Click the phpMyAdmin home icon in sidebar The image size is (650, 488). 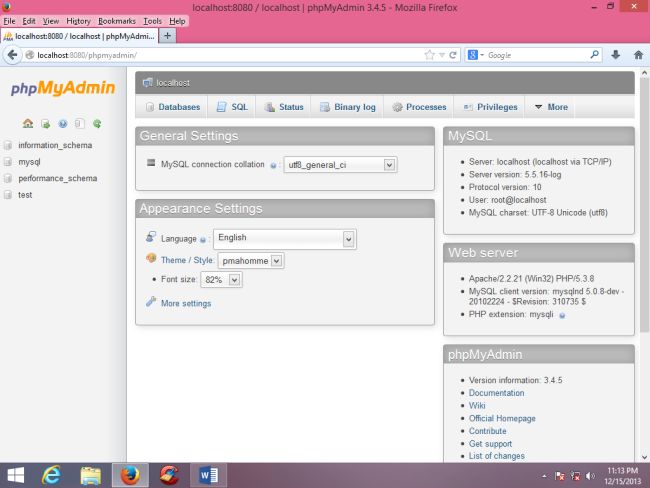coord(28,123)
